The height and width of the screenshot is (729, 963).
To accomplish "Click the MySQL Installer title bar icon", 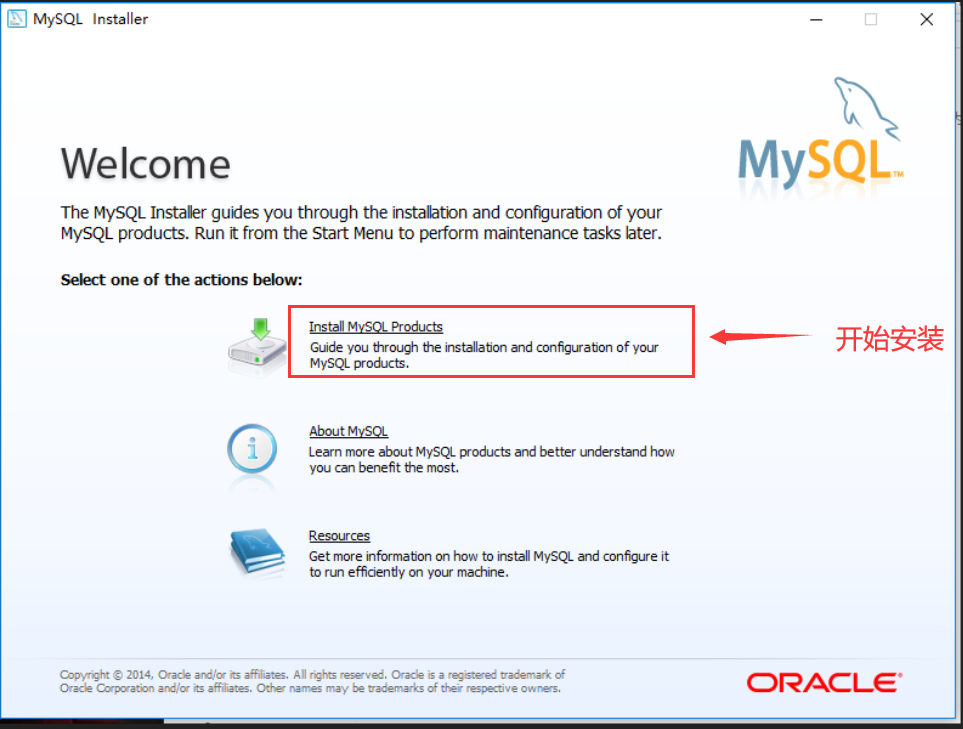I will [17, 19].
